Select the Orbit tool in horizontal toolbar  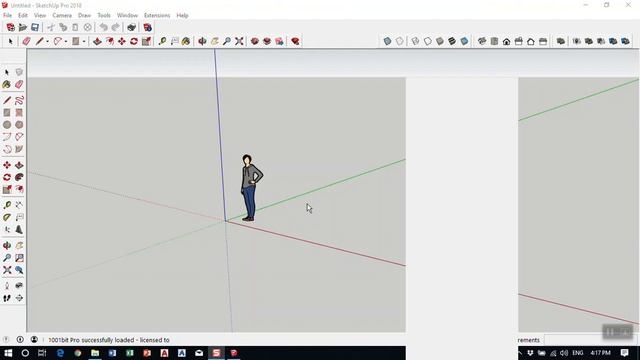coord(202,41)
